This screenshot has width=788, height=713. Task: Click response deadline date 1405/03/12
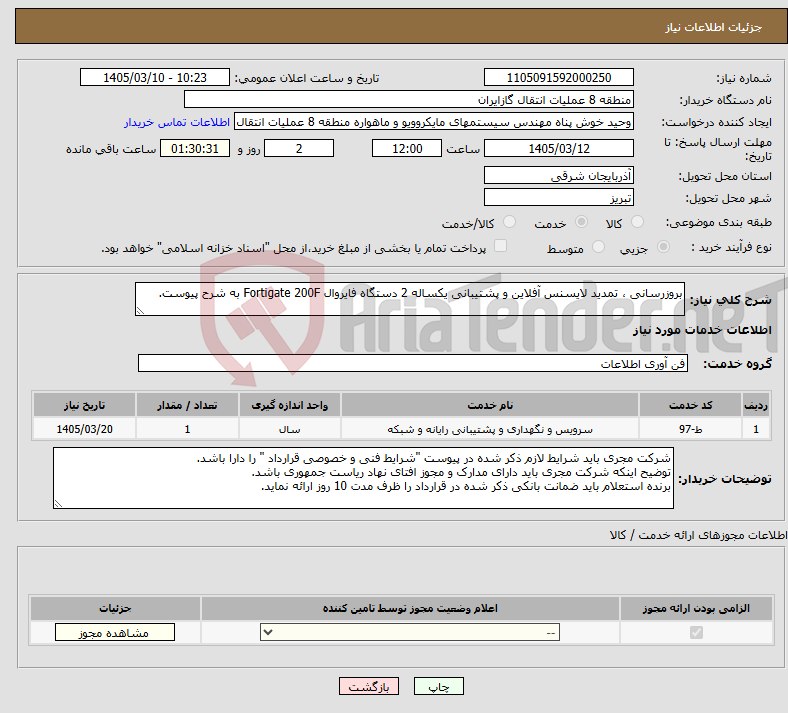pyautogui.click(x=559, y=148)
